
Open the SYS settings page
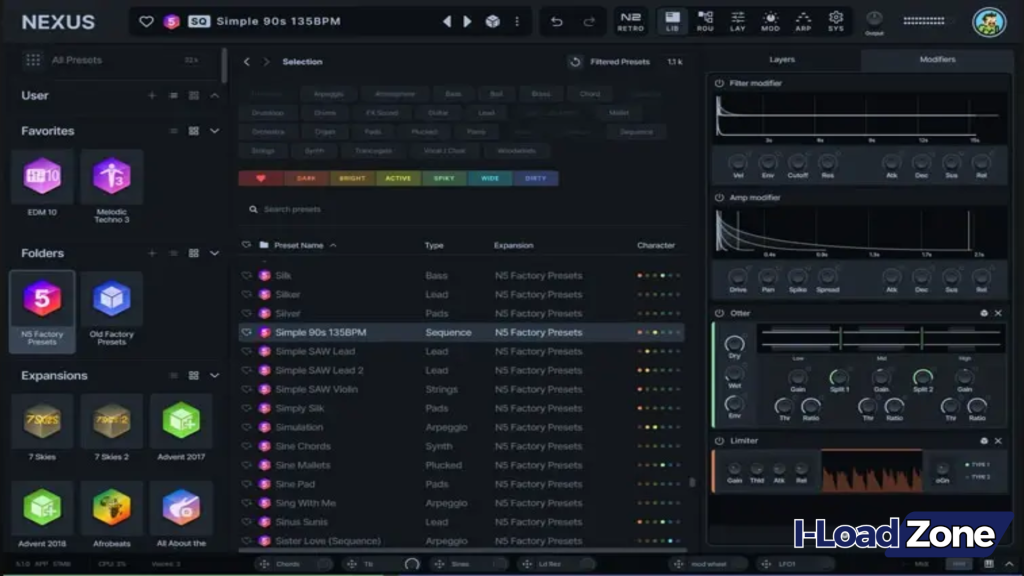pyautogui.click(x=834, y=21)
